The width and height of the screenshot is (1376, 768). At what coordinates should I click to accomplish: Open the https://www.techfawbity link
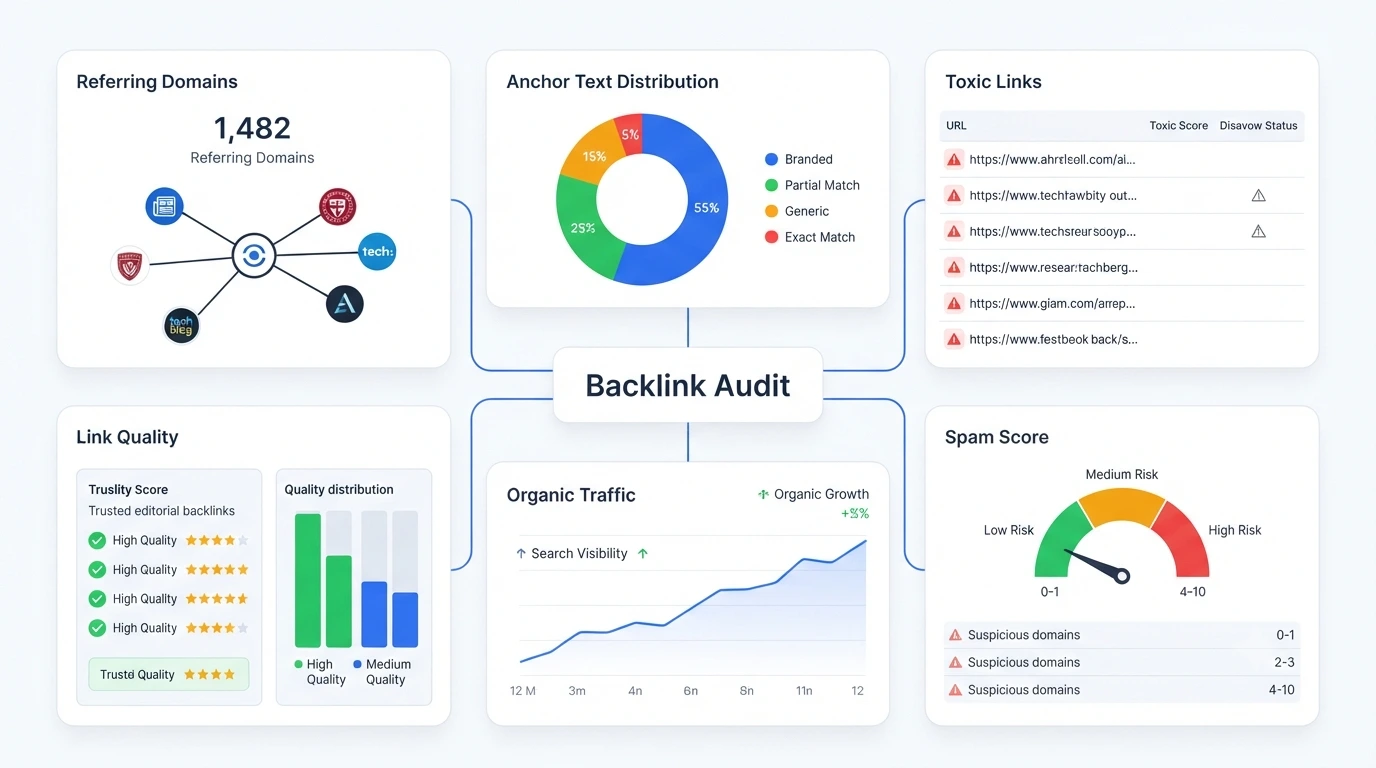[x=1053, y=195]
